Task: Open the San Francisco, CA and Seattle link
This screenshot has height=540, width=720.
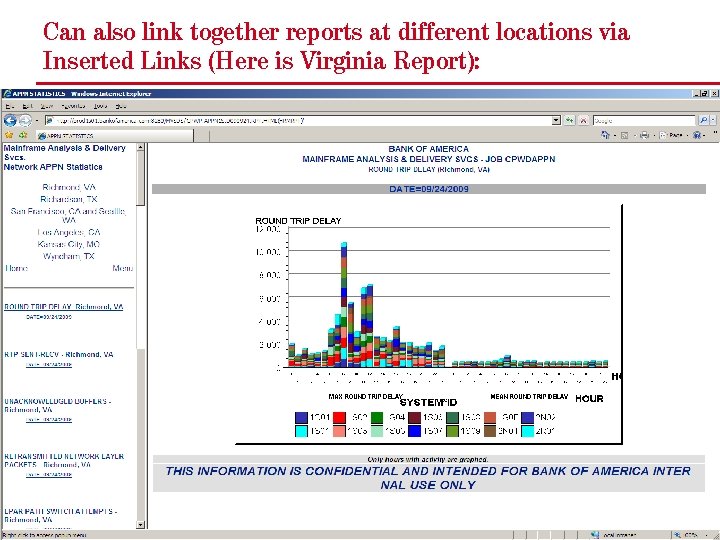Action: click(x=68, y=215)
